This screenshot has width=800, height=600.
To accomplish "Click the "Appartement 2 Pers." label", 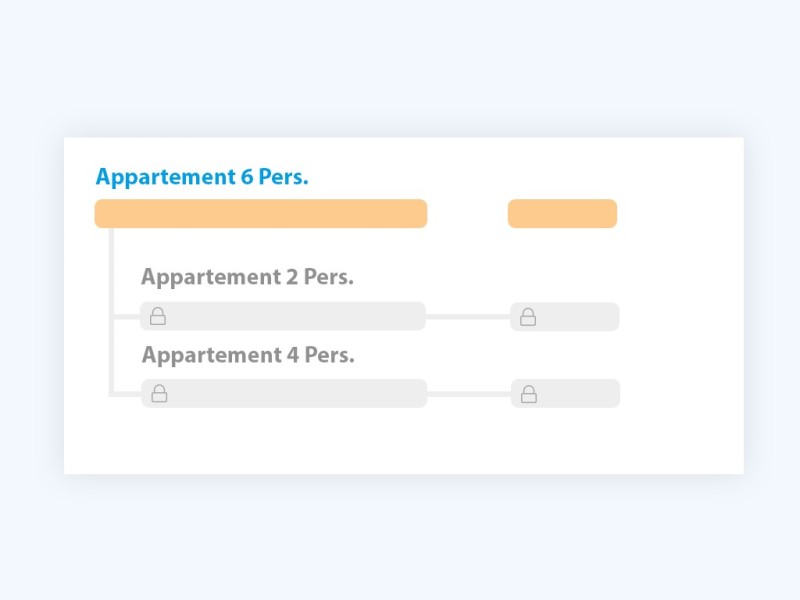I will (x=247, y=277).
